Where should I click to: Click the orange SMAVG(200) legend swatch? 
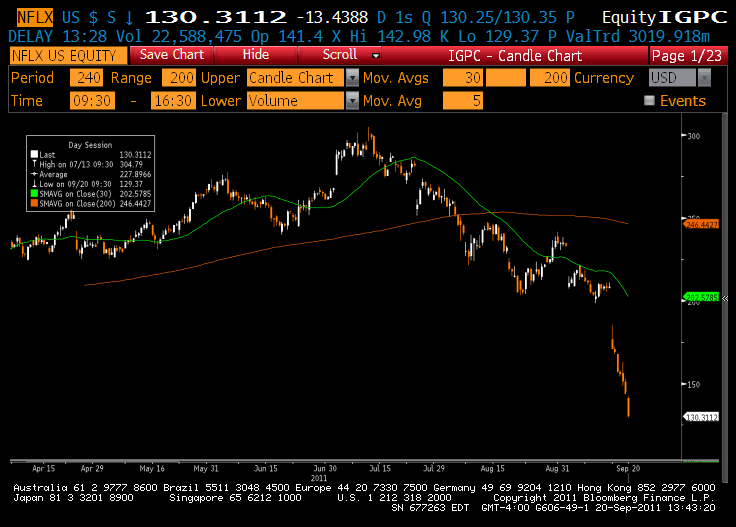click(x=34, y=204)
